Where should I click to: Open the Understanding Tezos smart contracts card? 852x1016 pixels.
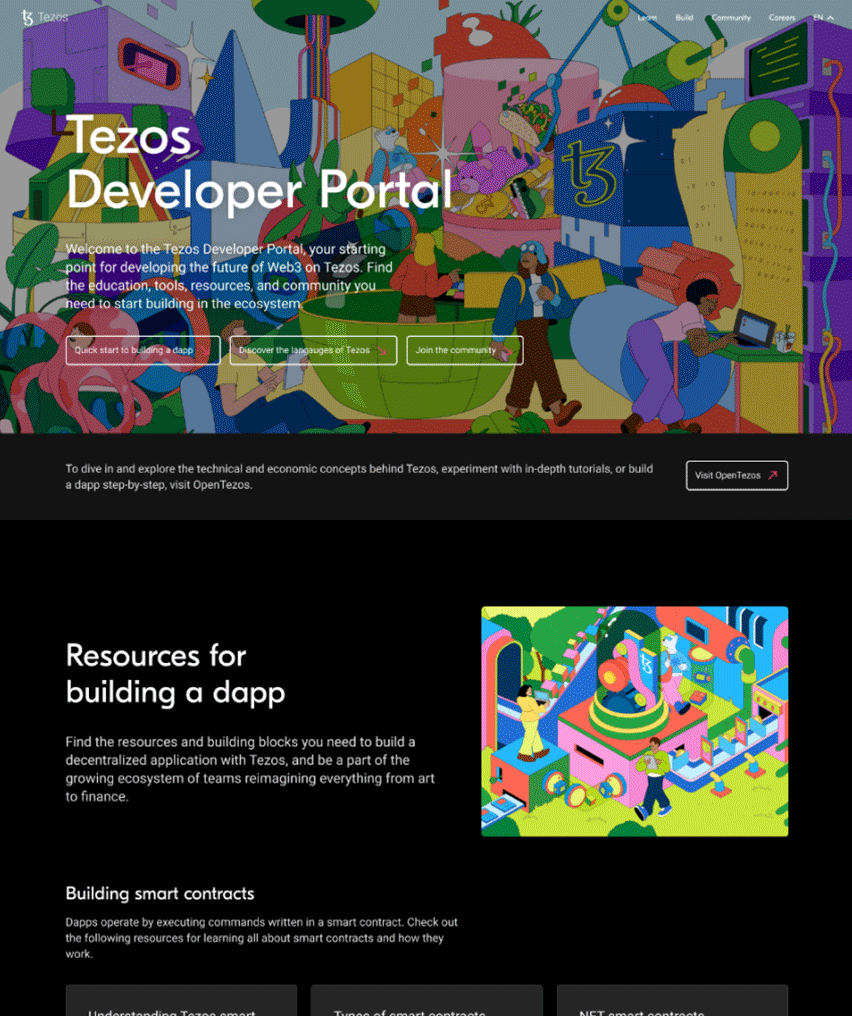181,1000
